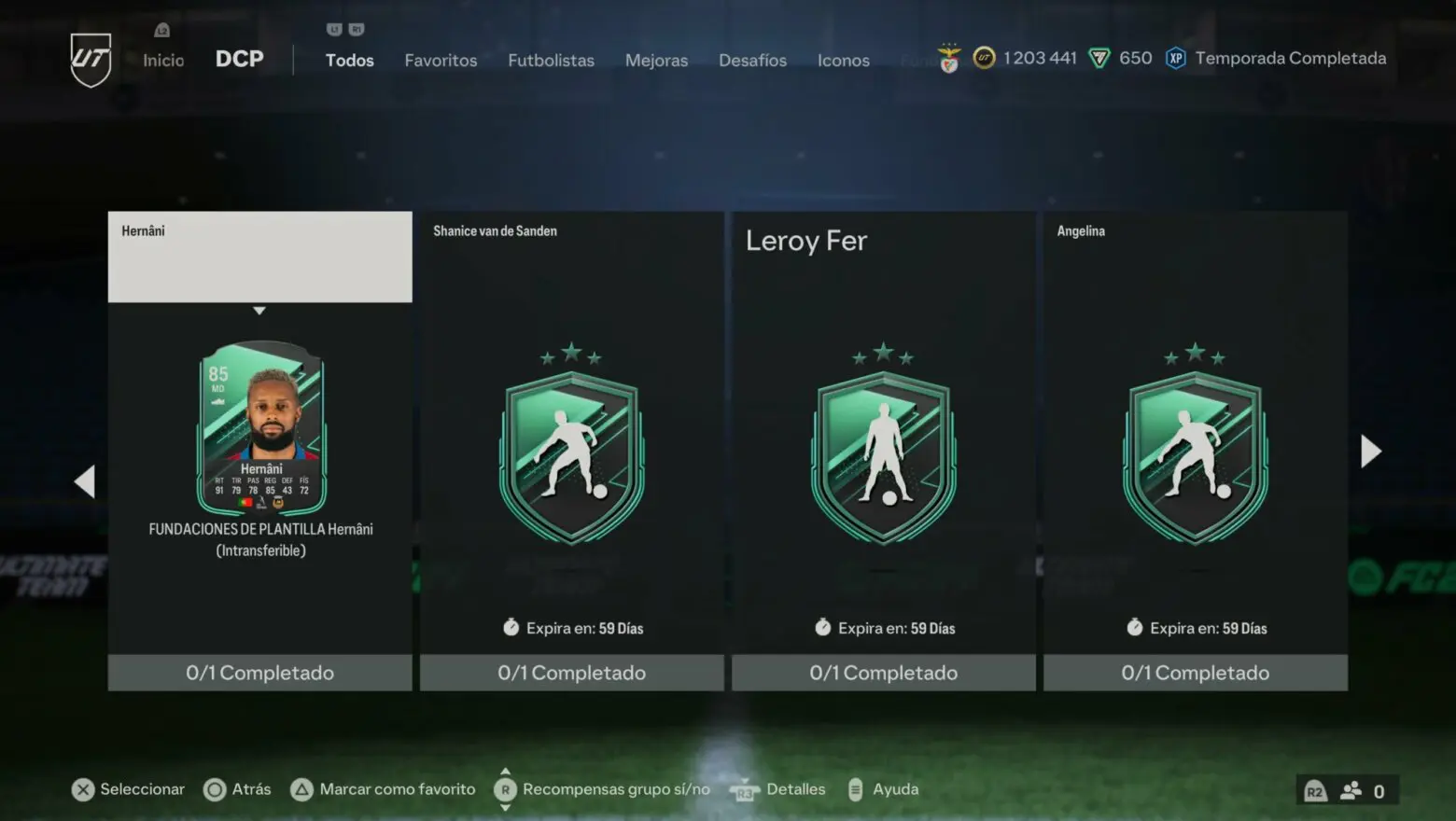The height and width of the screenshot is (821, 1456).
Task: Click Marcar como favorito triangle prompt
Action: 384,789
